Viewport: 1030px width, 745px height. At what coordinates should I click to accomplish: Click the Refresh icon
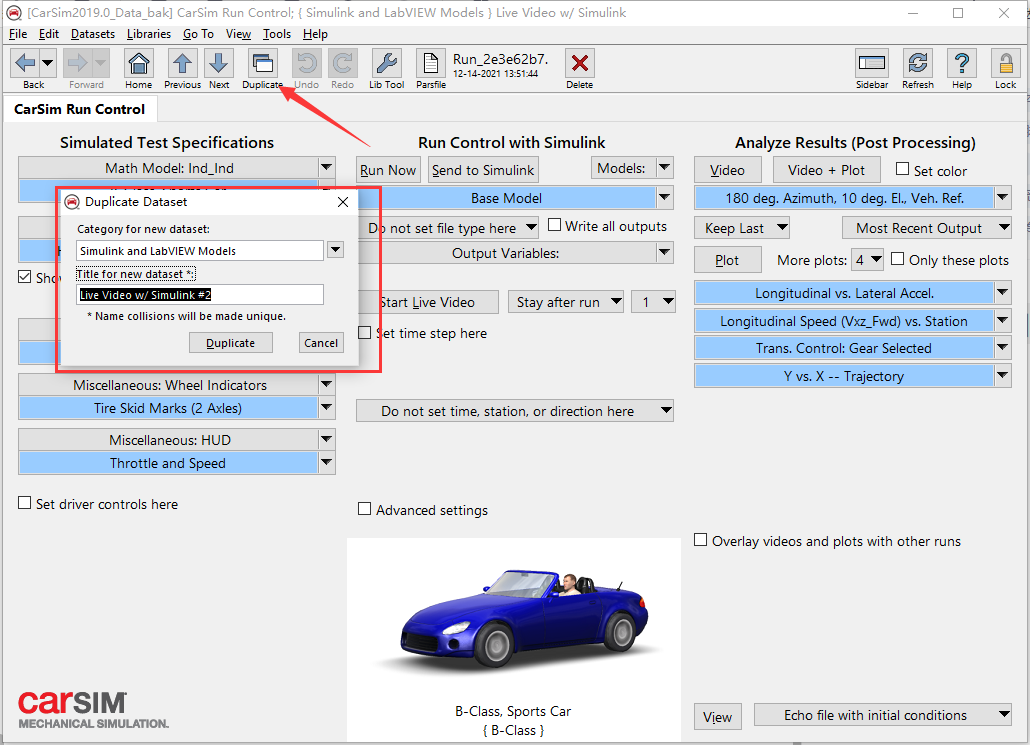917,64
